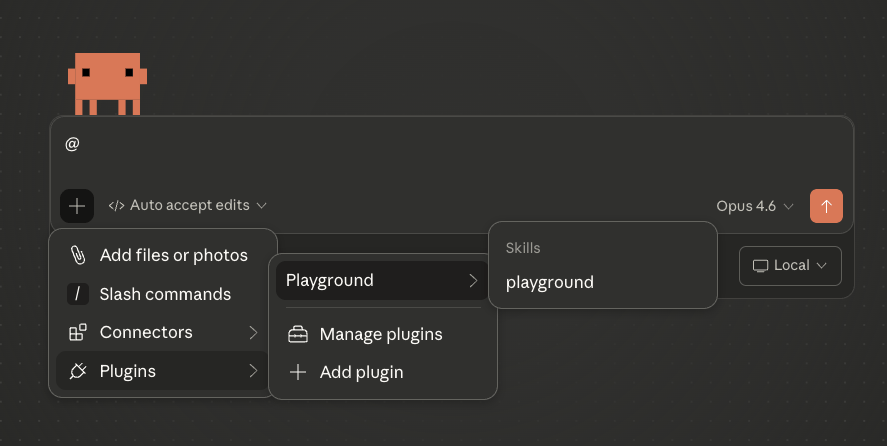The width and height of the screenshot is (887, 446).
Task: Click the Add files or photos label
Action: coord(174,255)
